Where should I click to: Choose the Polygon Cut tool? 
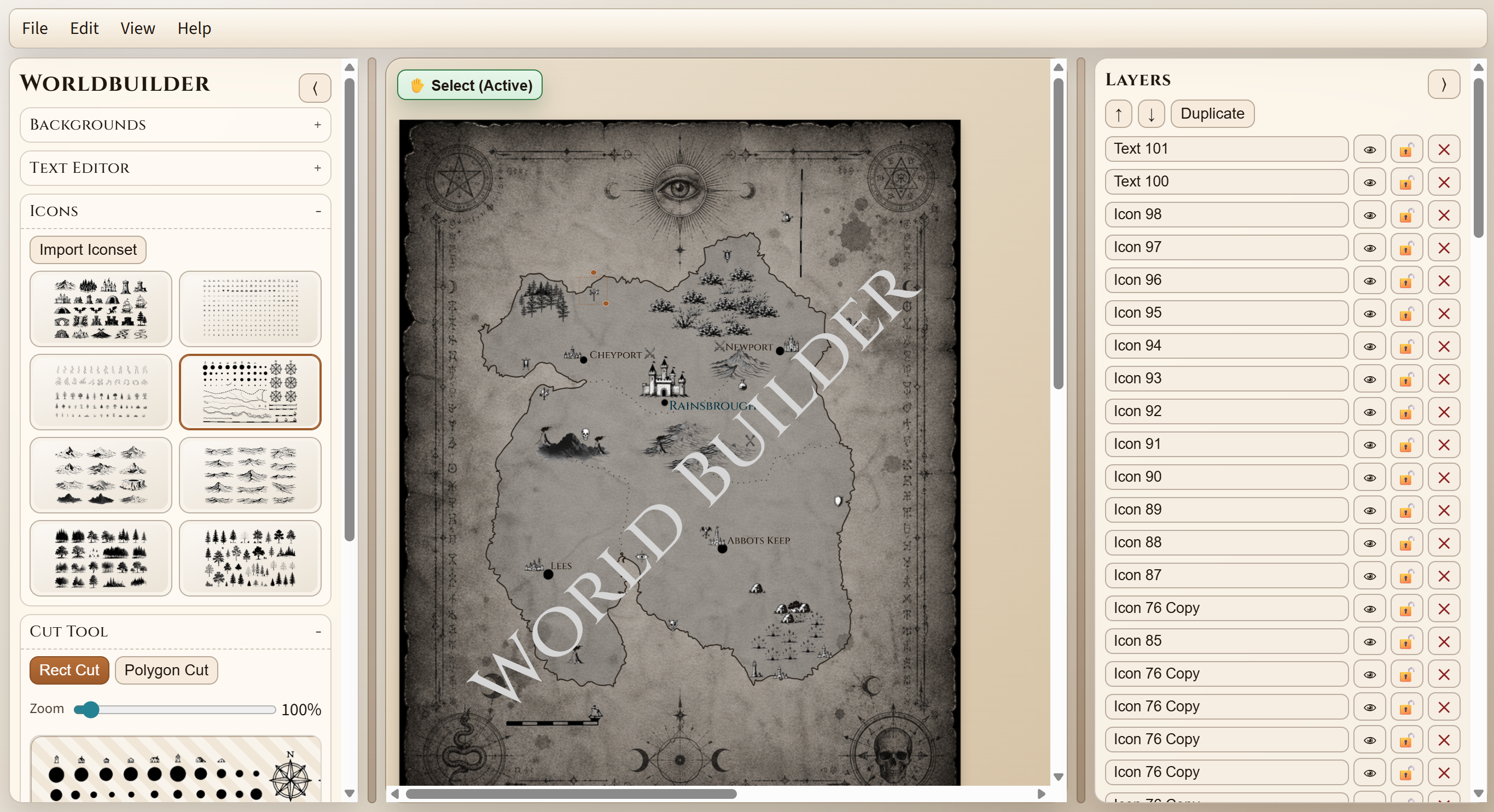166,670
